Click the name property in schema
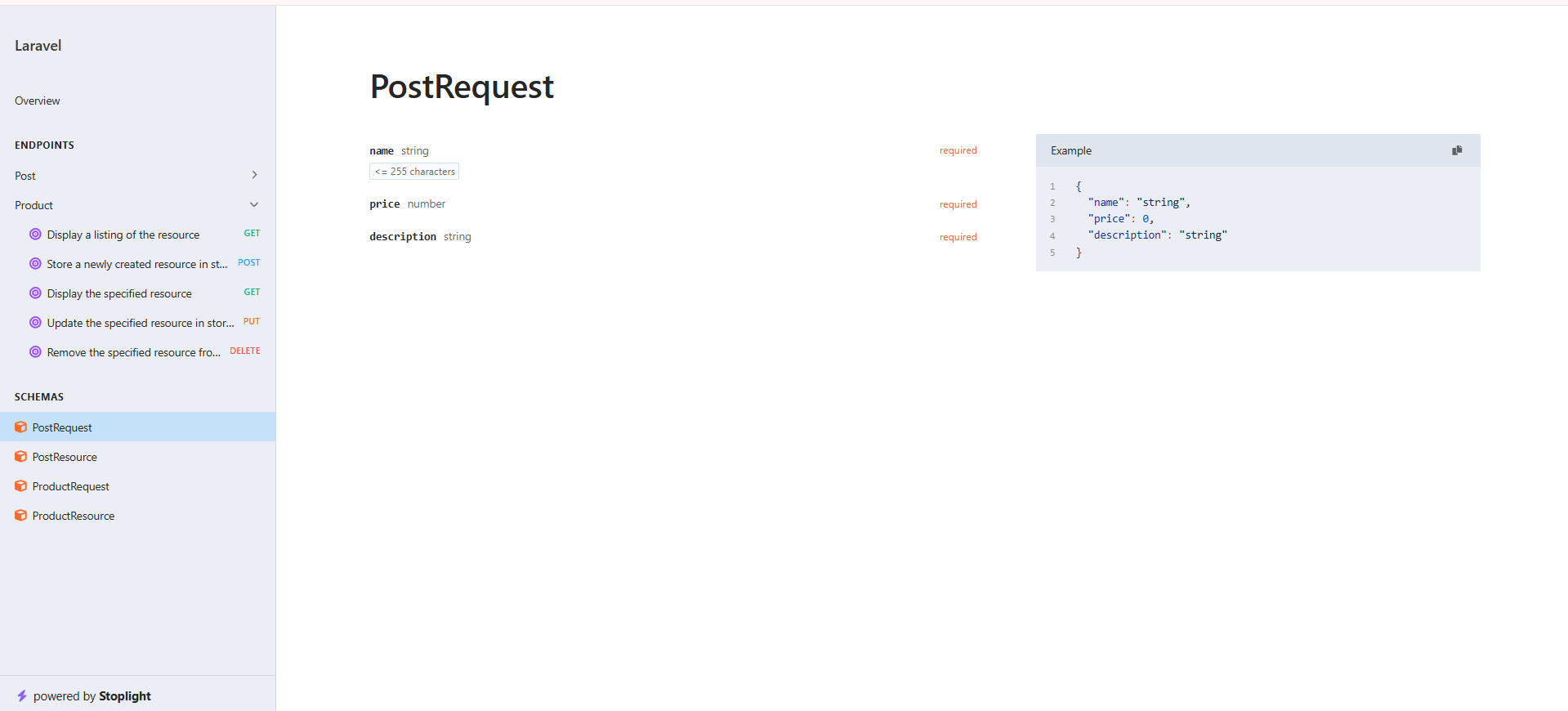This screenshot has height=711, width=1568. [x=382, y=151]
